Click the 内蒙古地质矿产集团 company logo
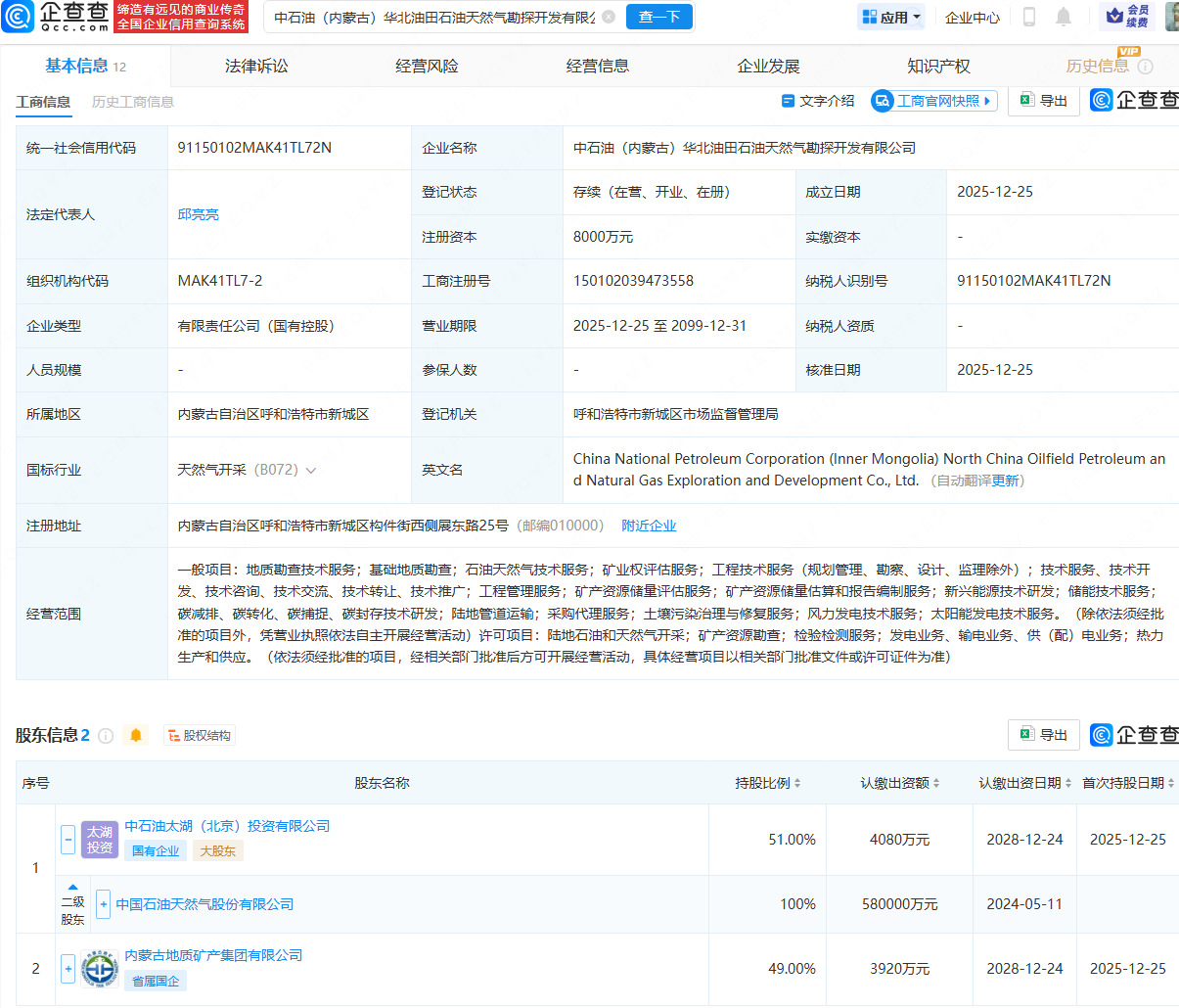 click(100, 969)
